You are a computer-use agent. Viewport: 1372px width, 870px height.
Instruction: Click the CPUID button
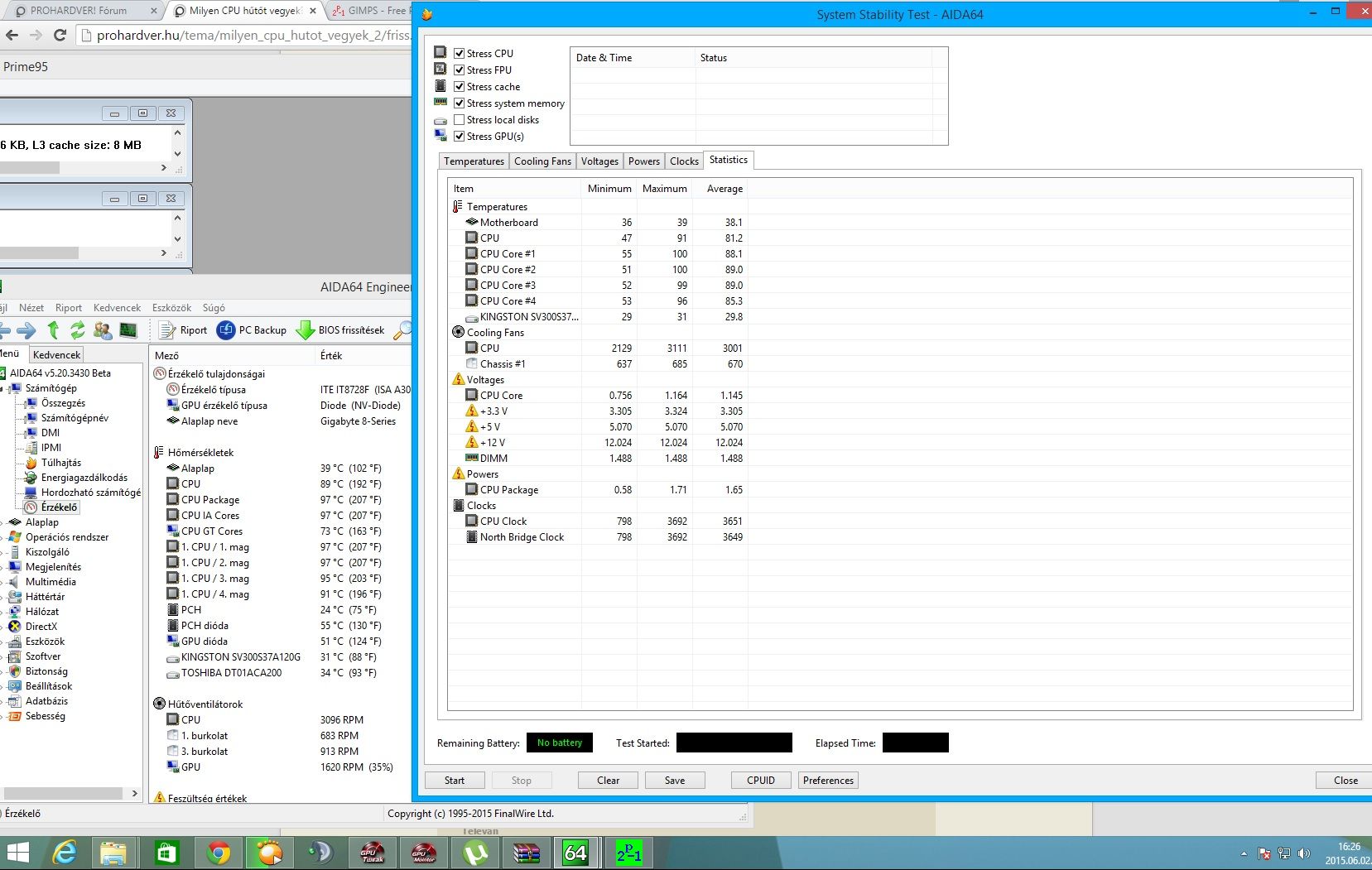coord(761,780)
